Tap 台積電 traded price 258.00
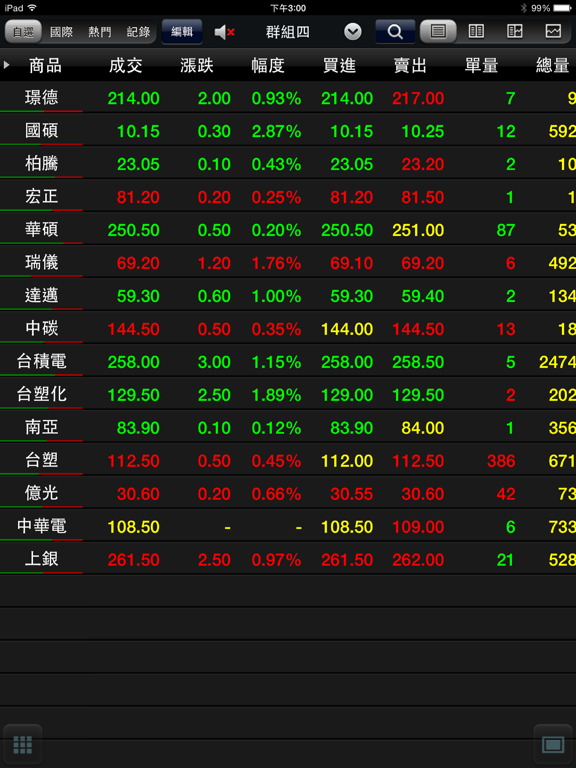This screenshot has width=576, height=768. [x=134, y=362]
